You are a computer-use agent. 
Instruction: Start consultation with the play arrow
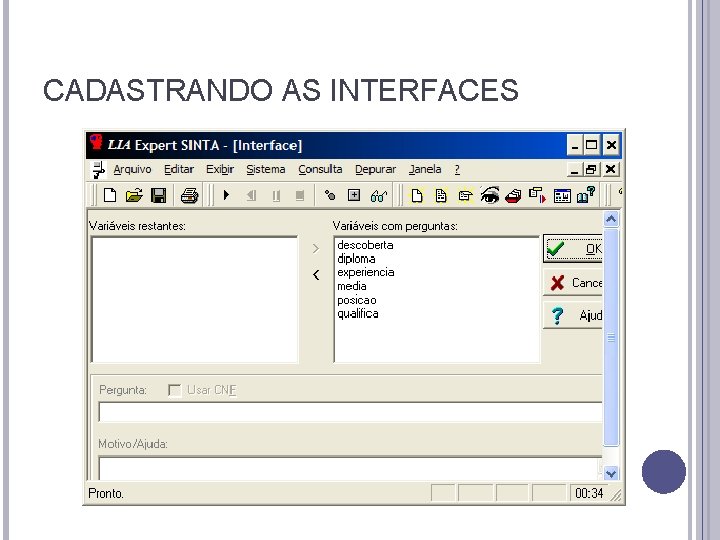pyautogui.click(x=226, y=195)
